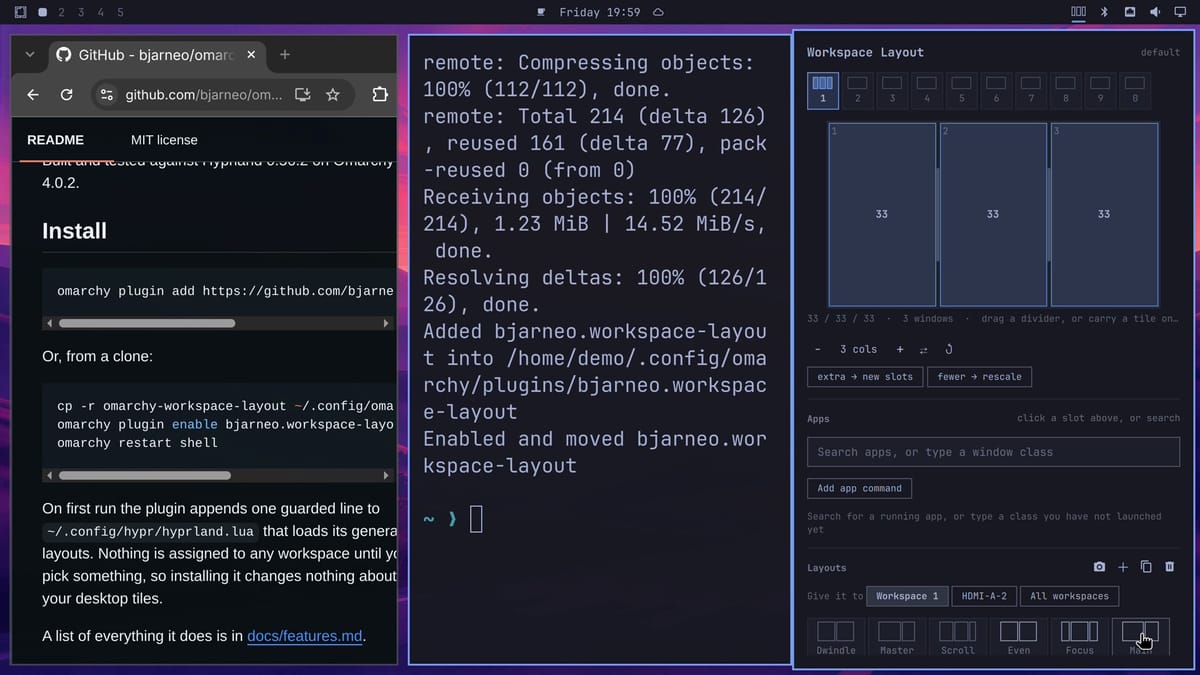The width and height of the screenshot is (1200, 675).
Task: Switch to workspace 4 in the top bar
Action: [100, 12]
